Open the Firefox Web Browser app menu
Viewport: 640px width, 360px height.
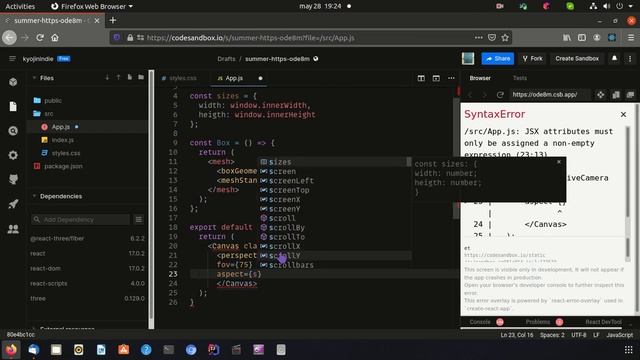[92, 6]
